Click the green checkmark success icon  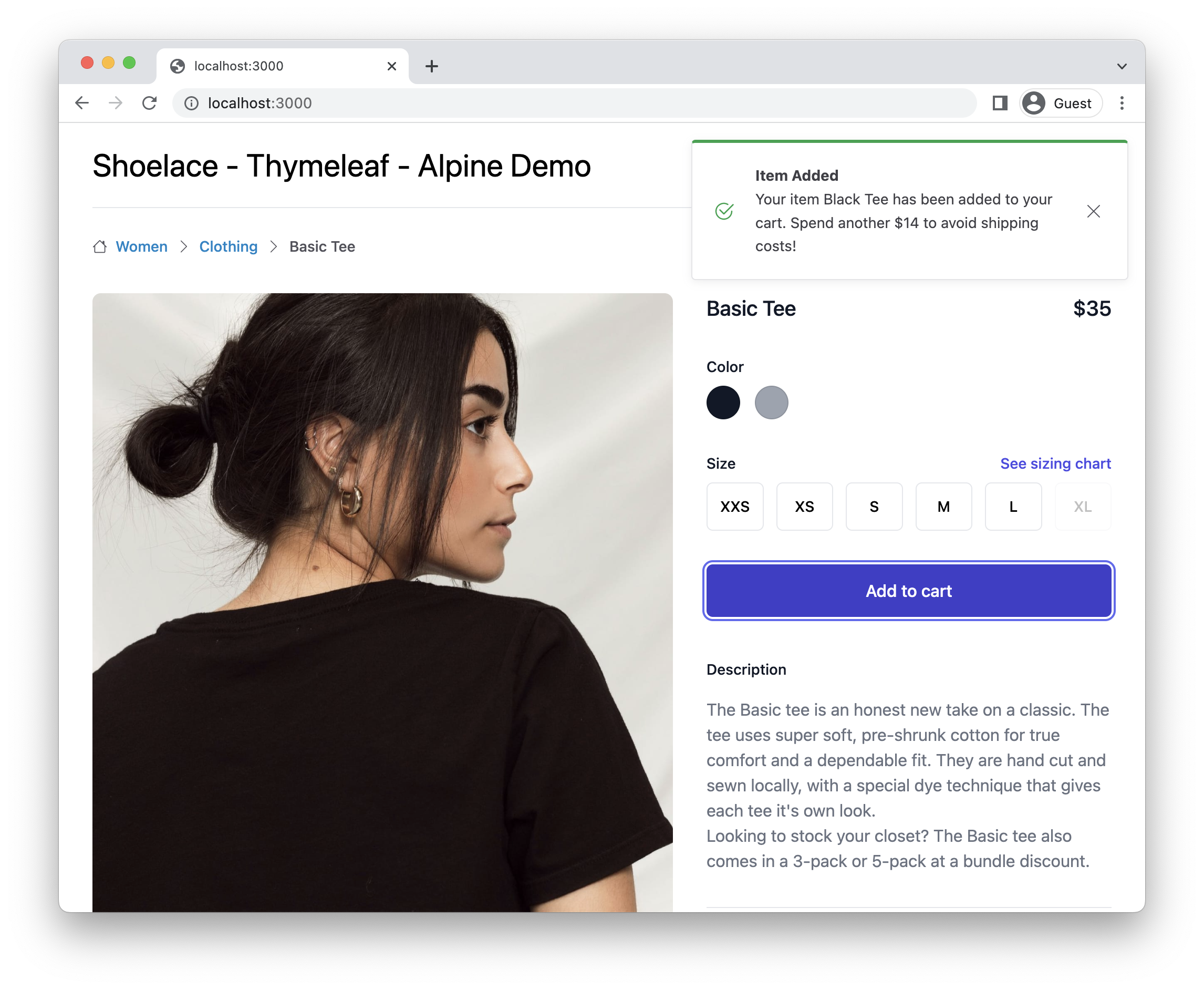tap(725, 211)
